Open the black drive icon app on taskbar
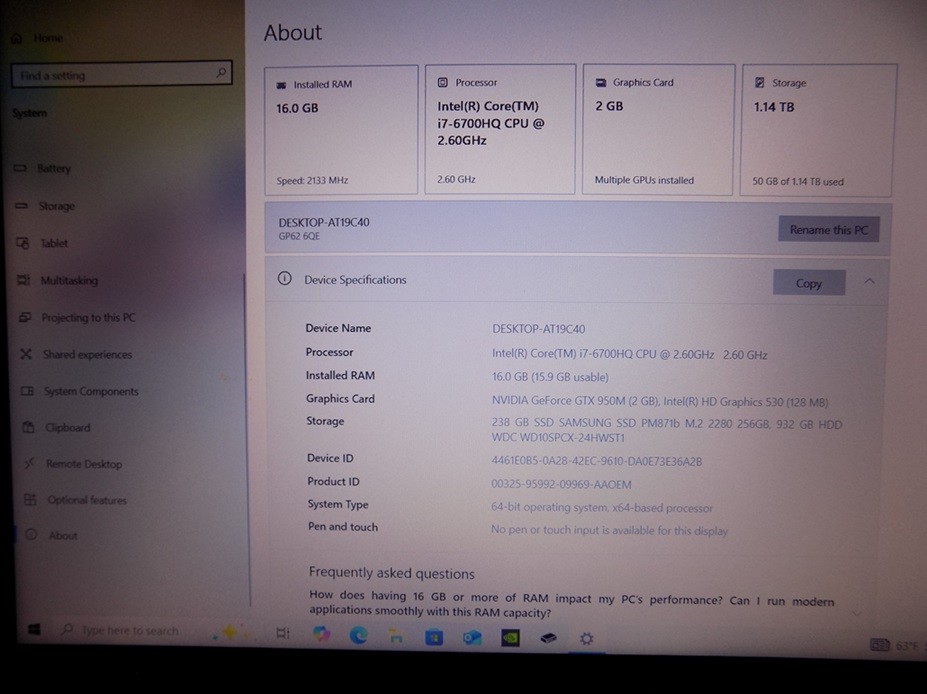927x694 pixels. pyautogui.click(x=549, y=638)
